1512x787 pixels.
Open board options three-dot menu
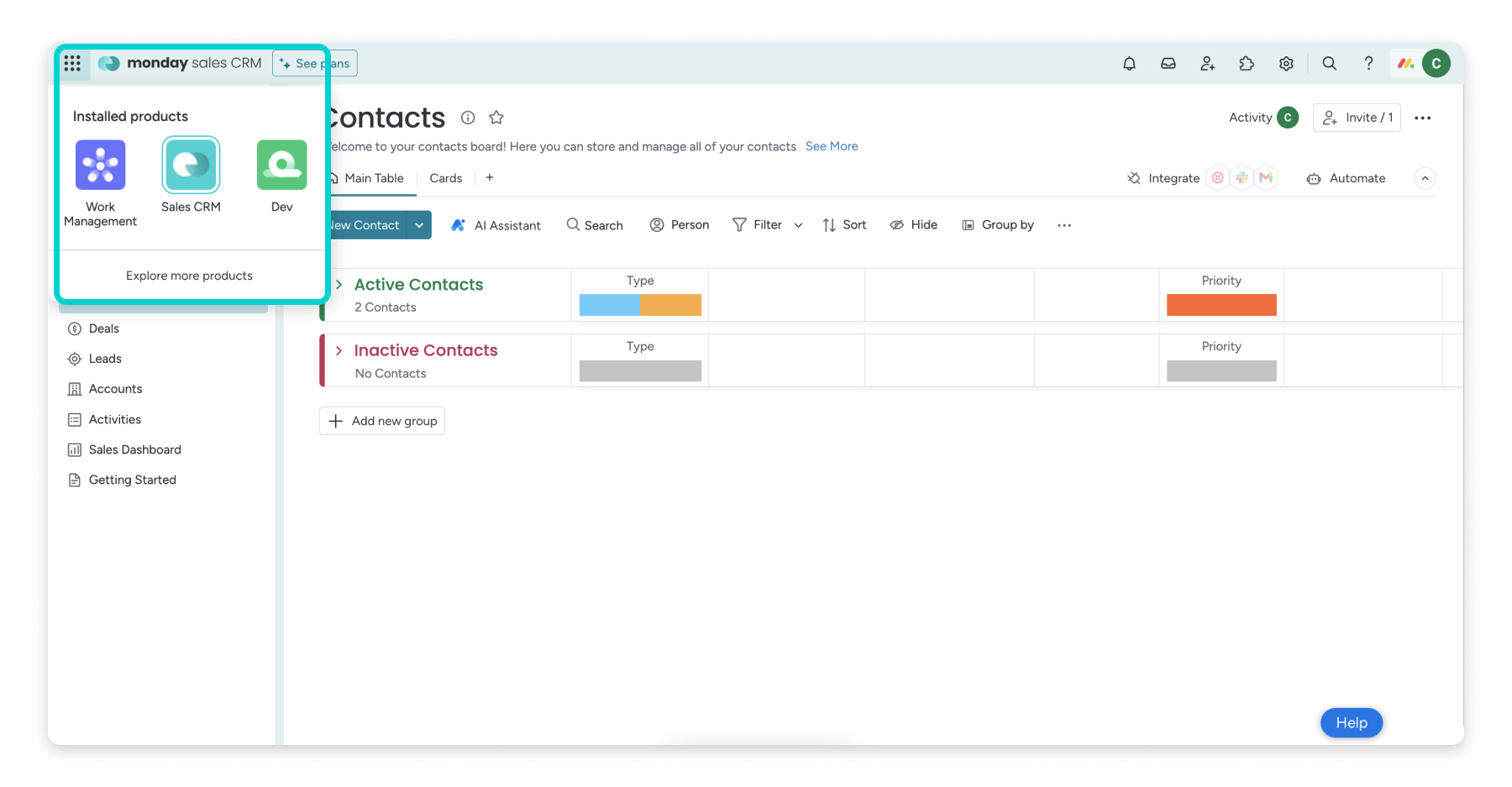[1422, 118]
